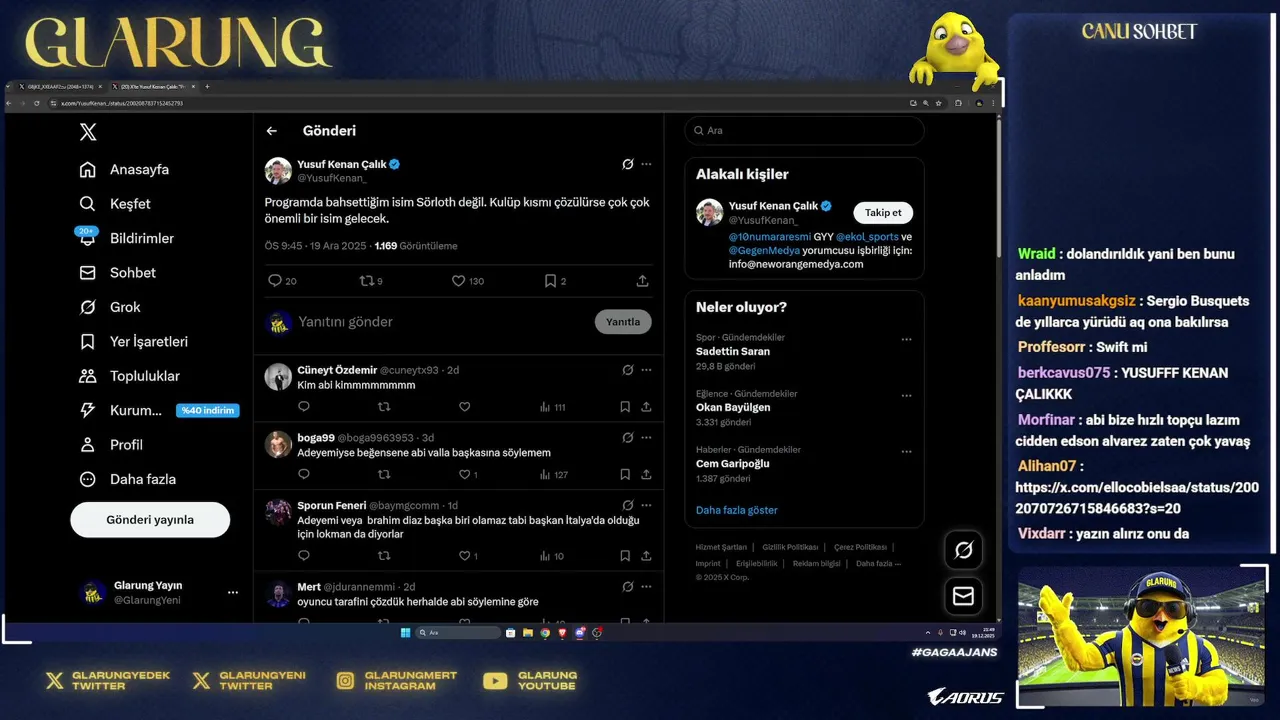Viewport: 1280px width, 720px height.
Task: Open Sadettin Saran trend options
Action: point(906,339)
